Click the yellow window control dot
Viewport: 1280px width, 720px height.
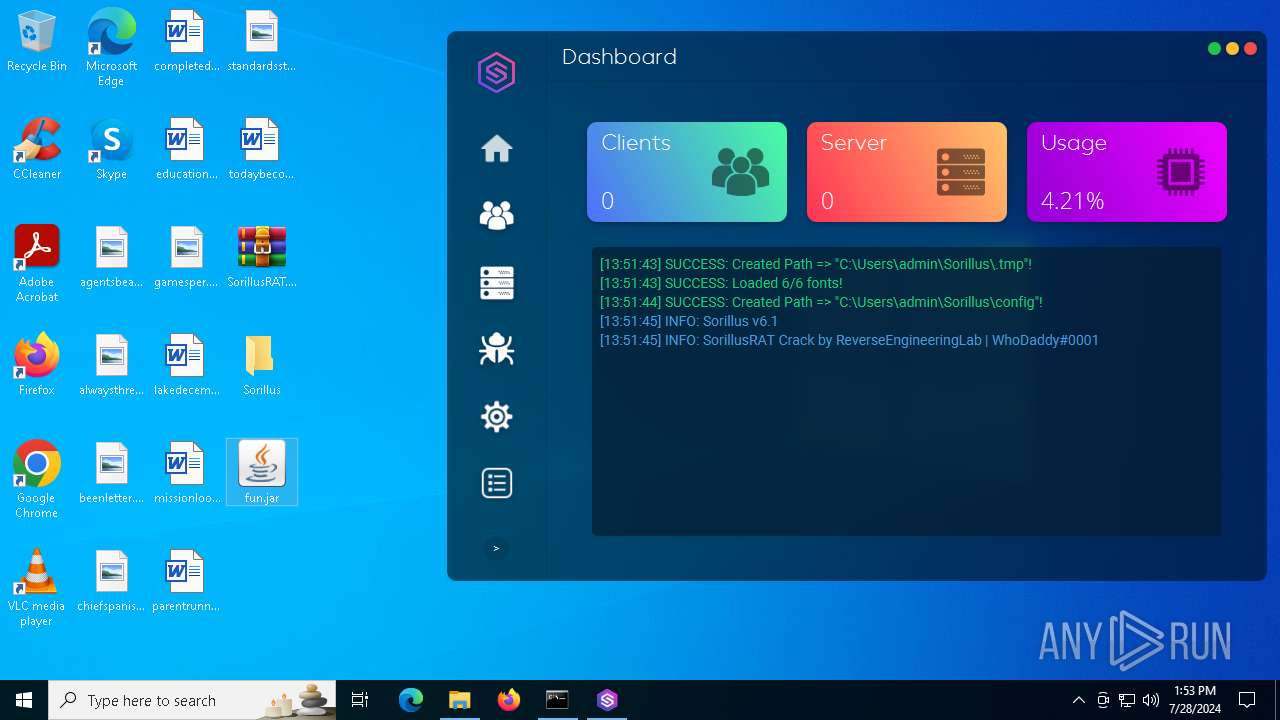click(1232, 48)
